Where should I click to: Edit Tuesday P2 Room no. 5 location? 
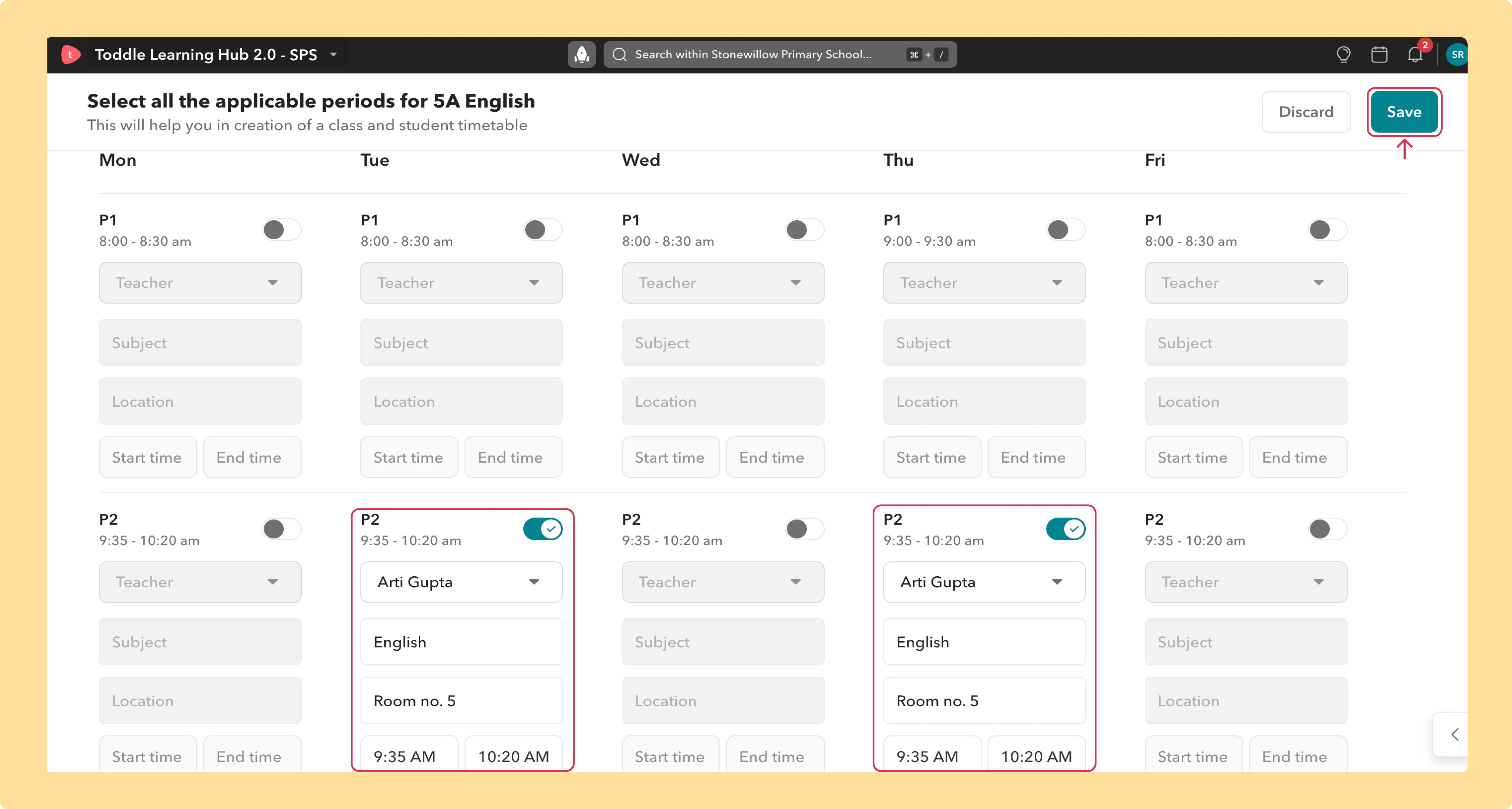click(461, 700)
